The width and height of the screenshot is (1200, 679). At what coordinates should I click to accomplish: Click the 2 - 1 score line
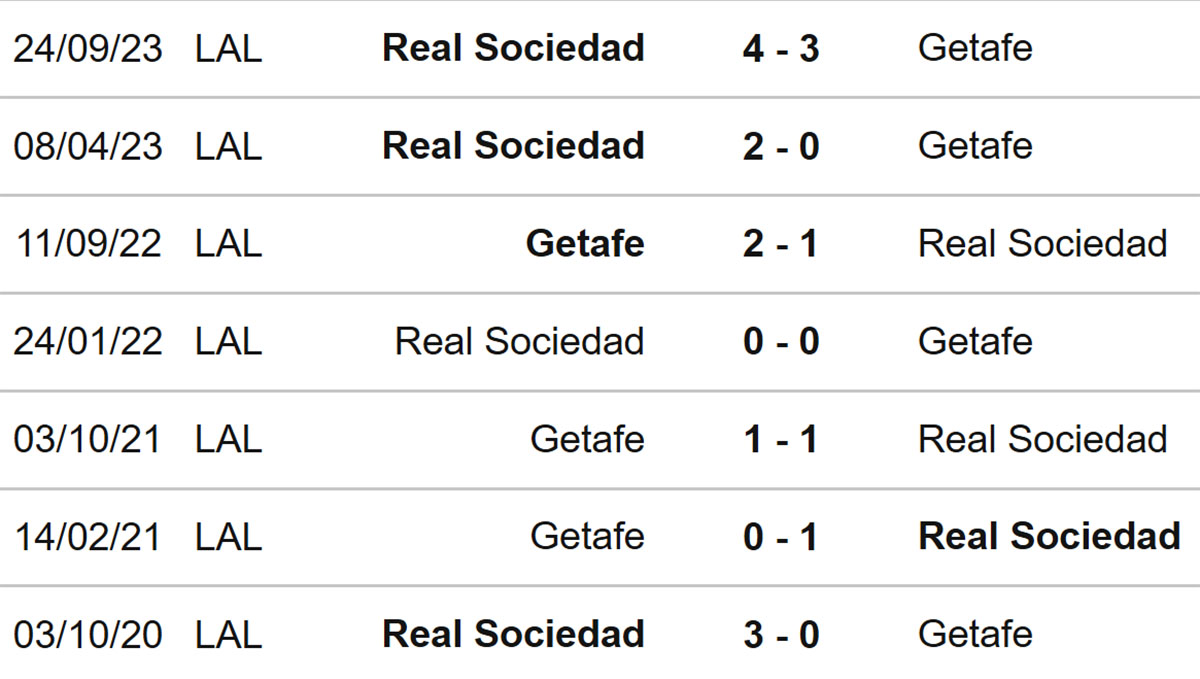[x=781, y=244]
